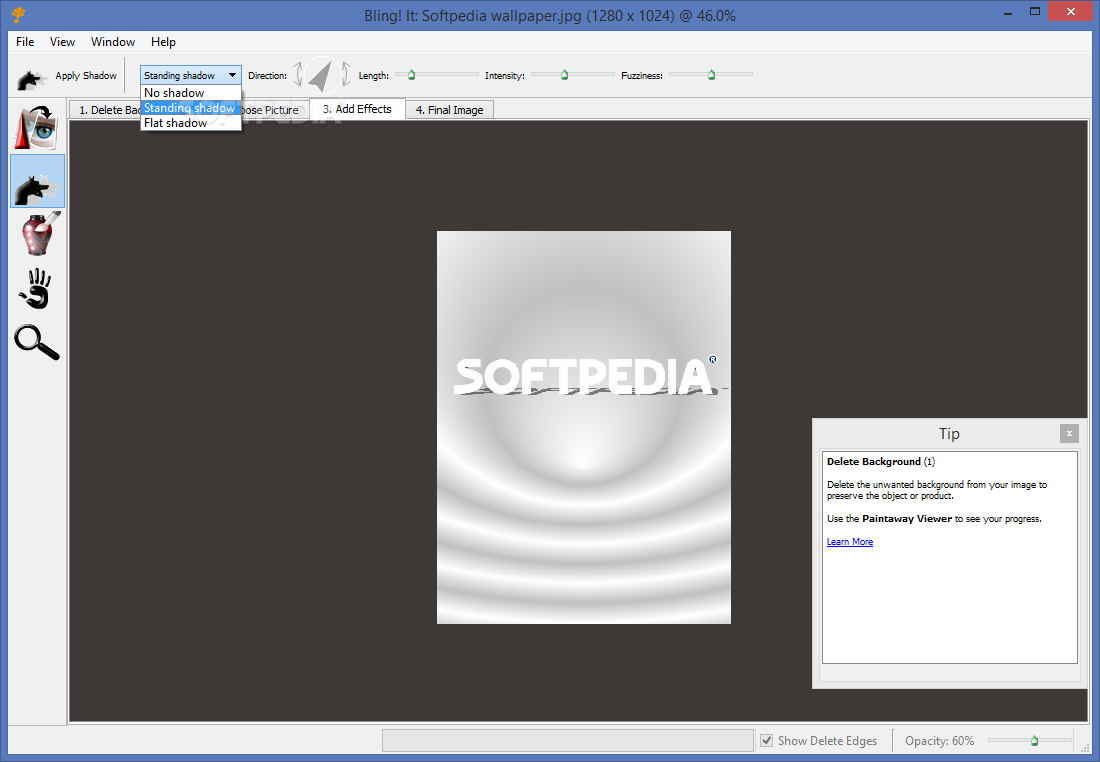Adjust the Fuzziness slider handle
The image size is (1100, 762).
712,74
